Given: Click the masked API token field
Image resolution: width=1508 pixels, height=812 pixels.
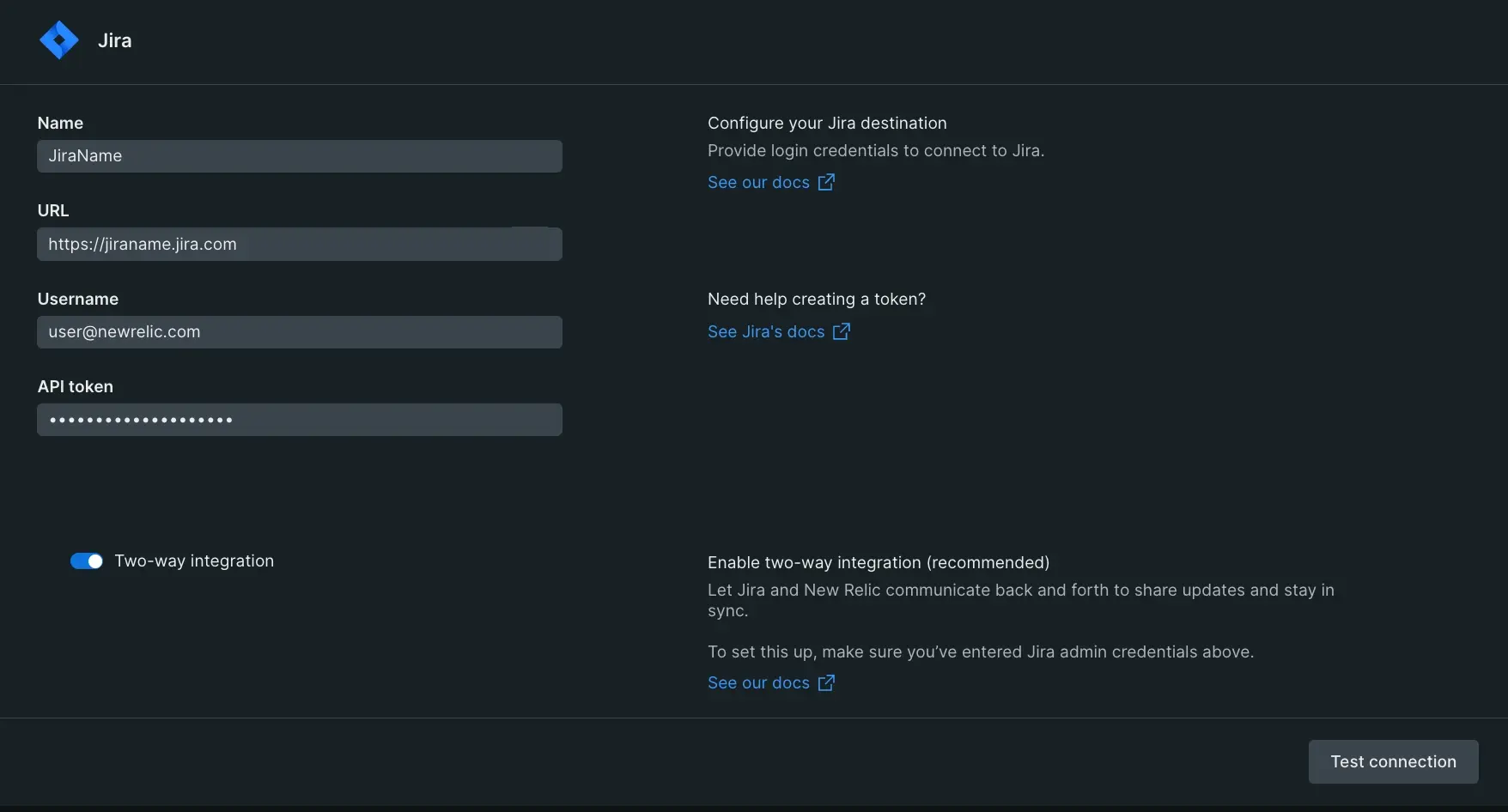Looking at the screenshot, I should click(x=299, y=420).
